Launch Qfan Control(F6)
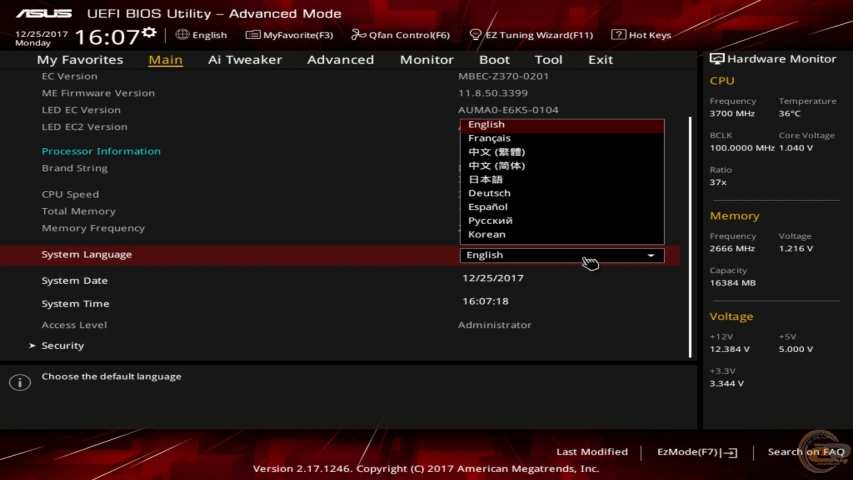 [x=400, y=35]
